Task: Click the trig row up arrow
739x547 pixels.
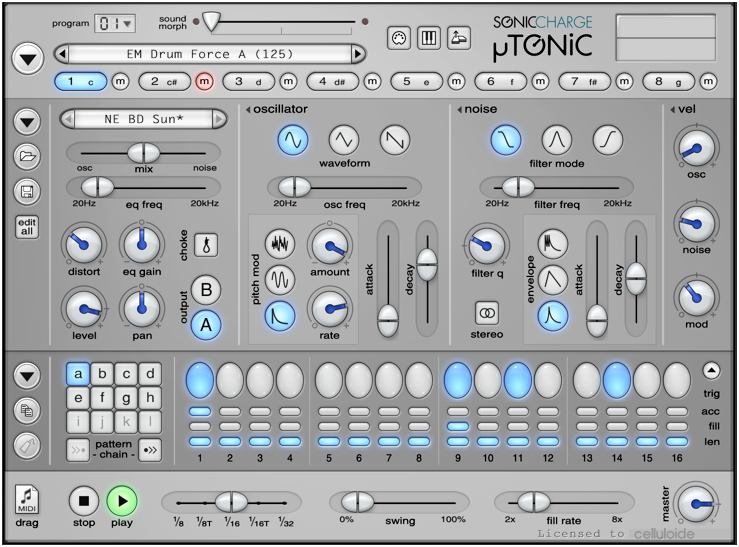Action: coord(711,370)
